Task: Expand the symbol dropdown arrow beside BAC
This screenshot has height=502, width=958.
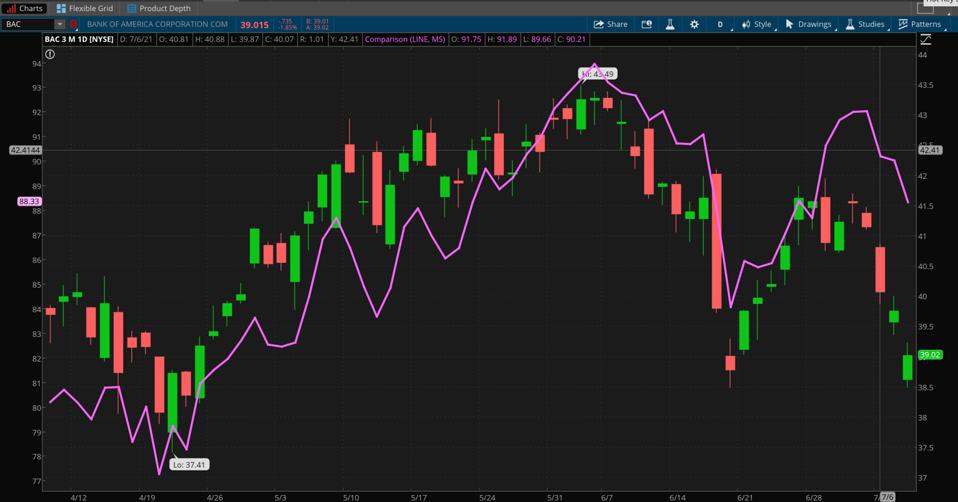Action: point(59,24)
